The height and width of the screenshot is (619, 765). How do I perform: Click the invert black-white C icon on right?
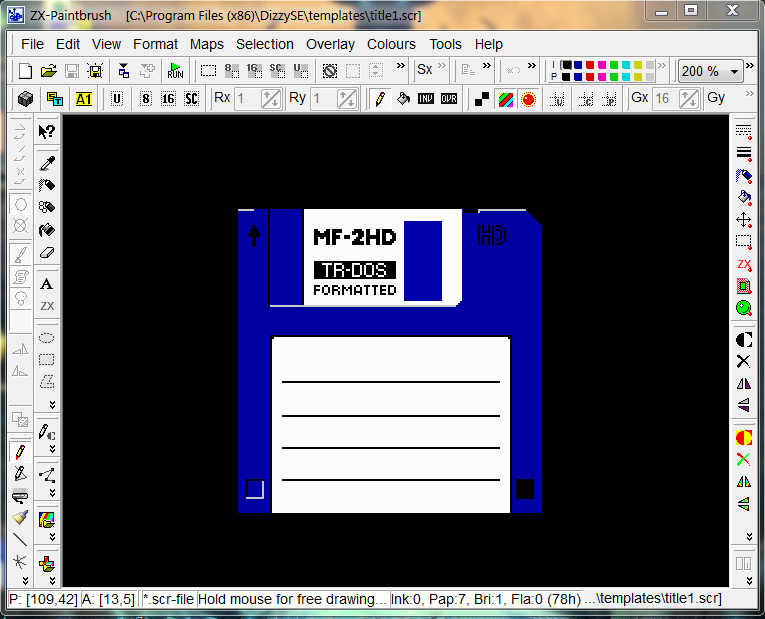tap(744, 339)
